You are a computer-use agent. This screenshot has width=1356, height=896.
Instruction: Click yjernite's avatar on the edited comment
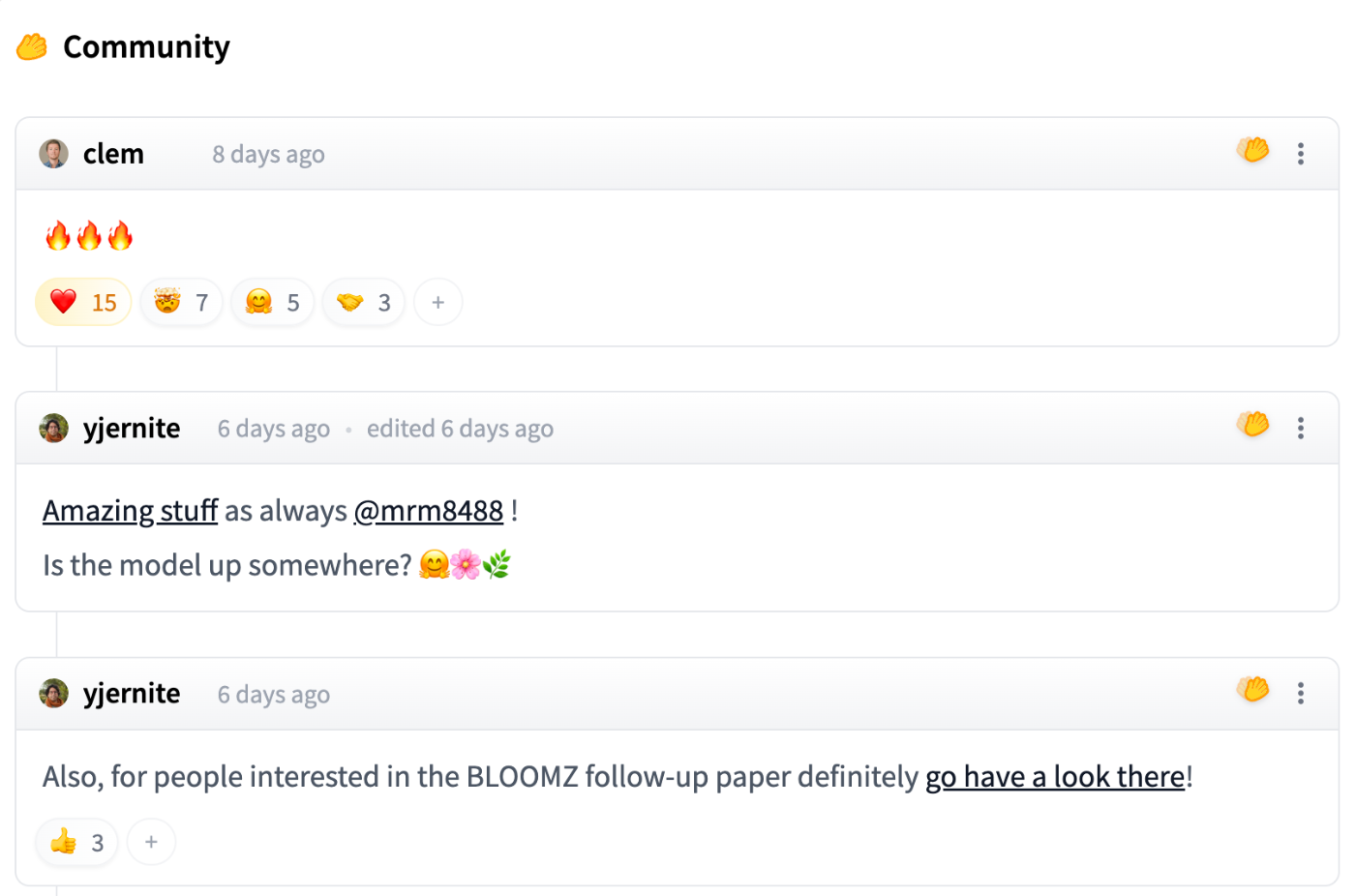(x=53, y=428)
